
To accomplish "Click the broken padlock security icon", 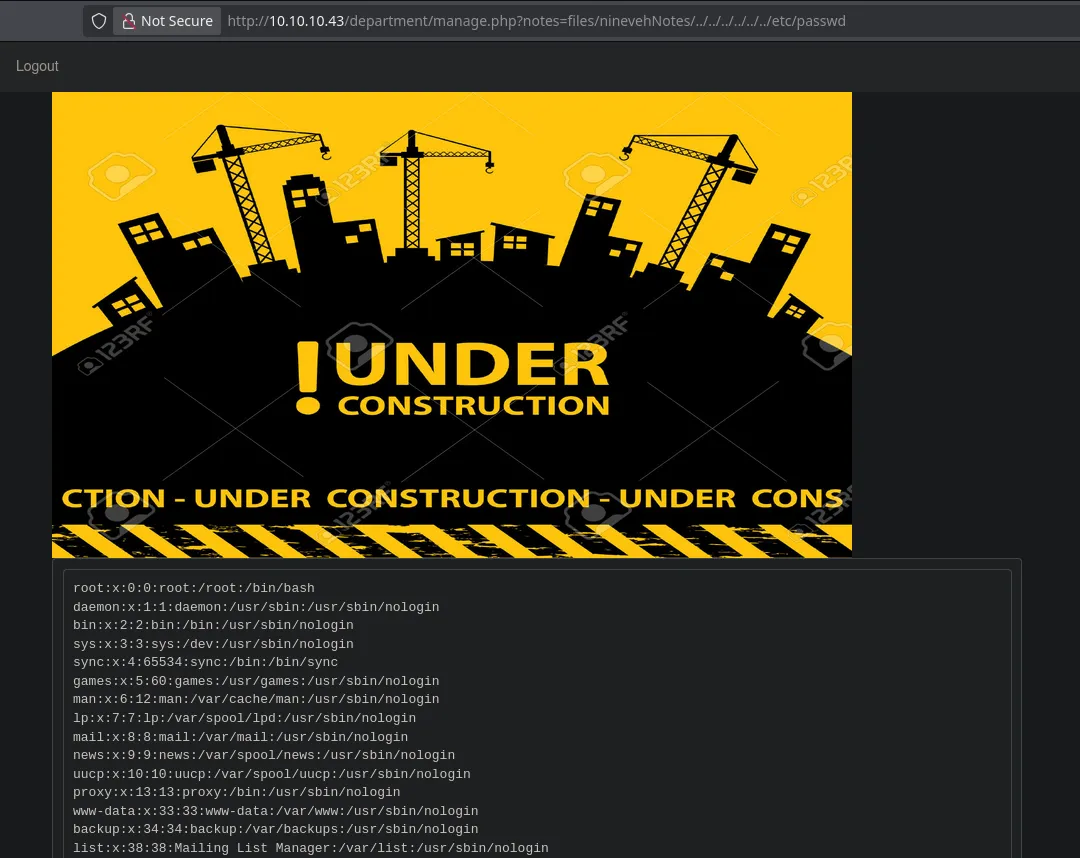I will point(128,21).
